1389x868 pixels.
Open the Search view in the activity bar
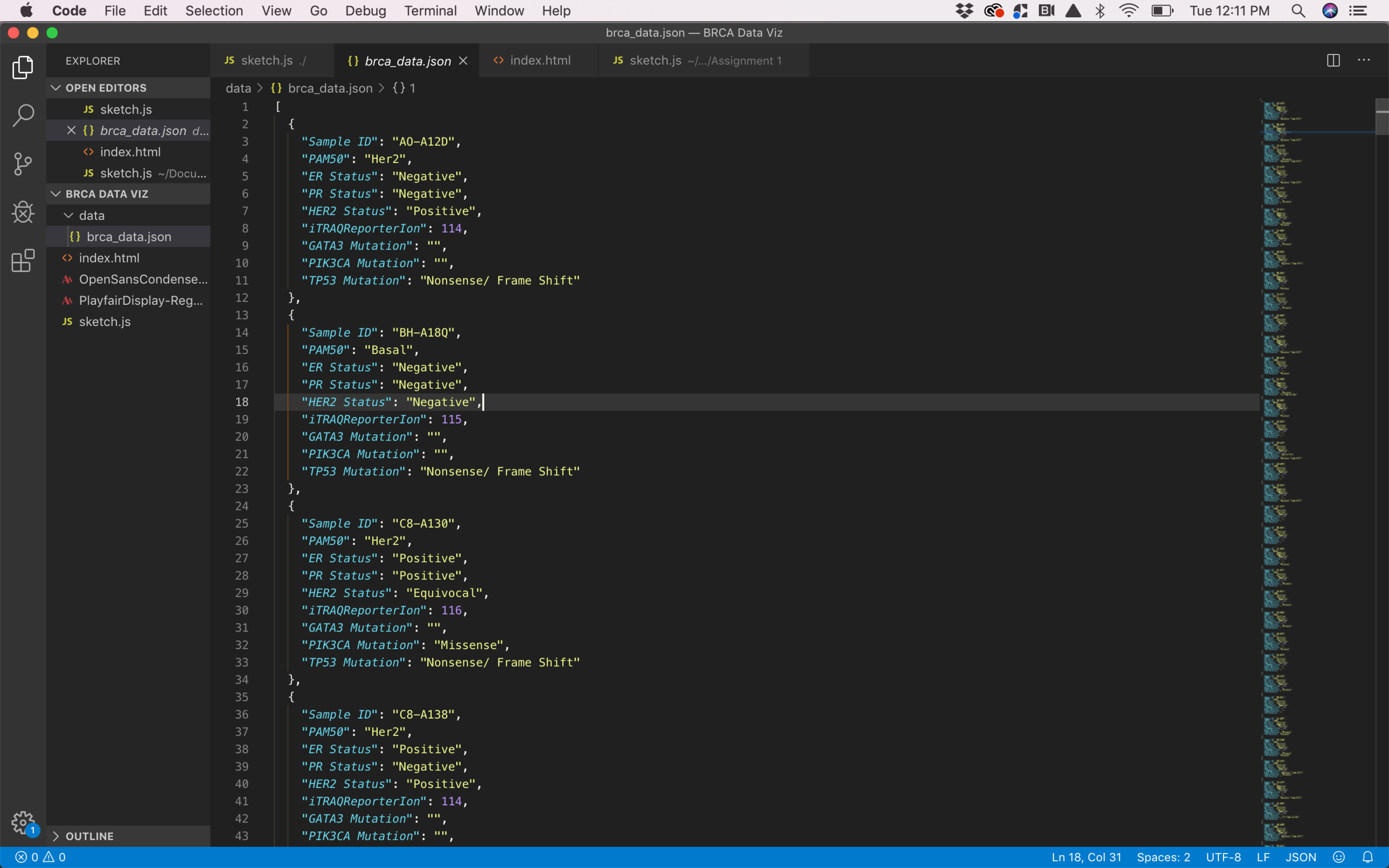22,115
